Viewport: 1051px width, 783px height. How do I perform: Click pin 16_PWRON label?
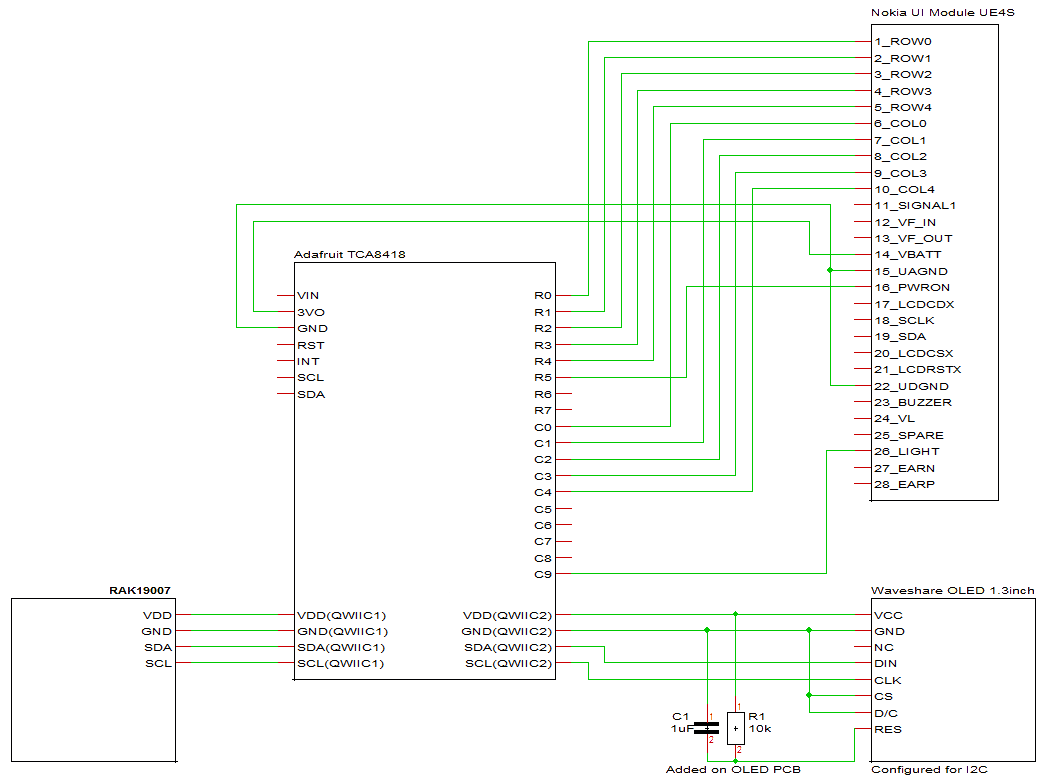click(x=912, y=288)
